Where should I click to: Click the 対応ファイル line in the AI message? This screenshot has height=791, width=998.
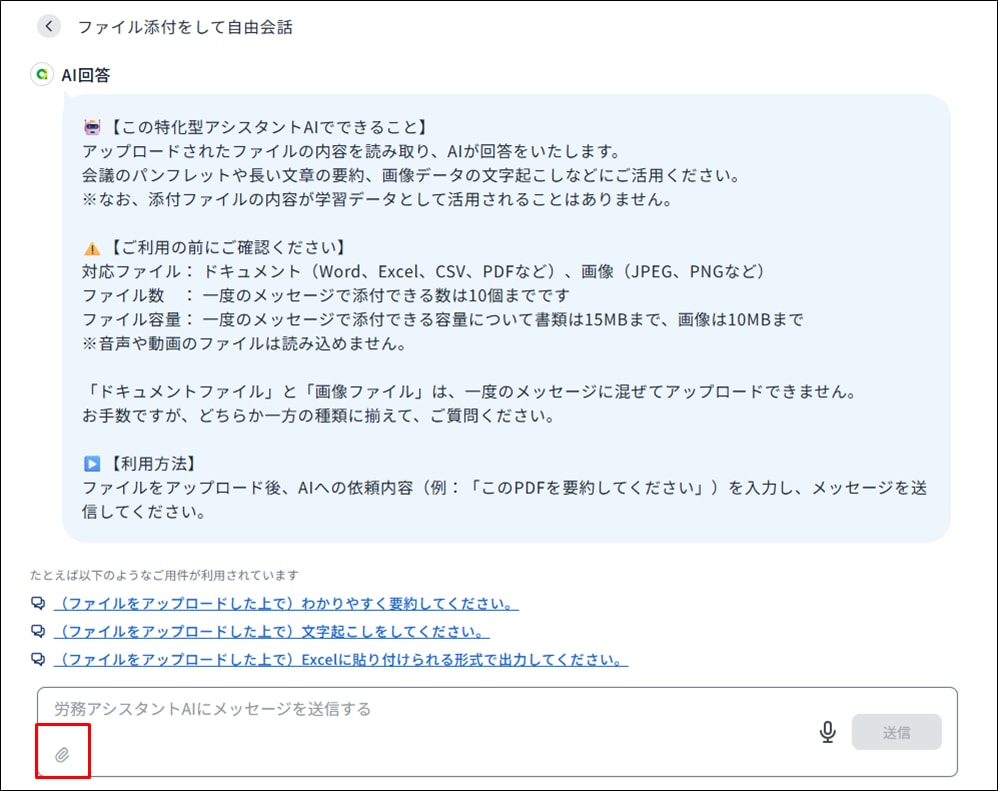[x=423, y=272]
